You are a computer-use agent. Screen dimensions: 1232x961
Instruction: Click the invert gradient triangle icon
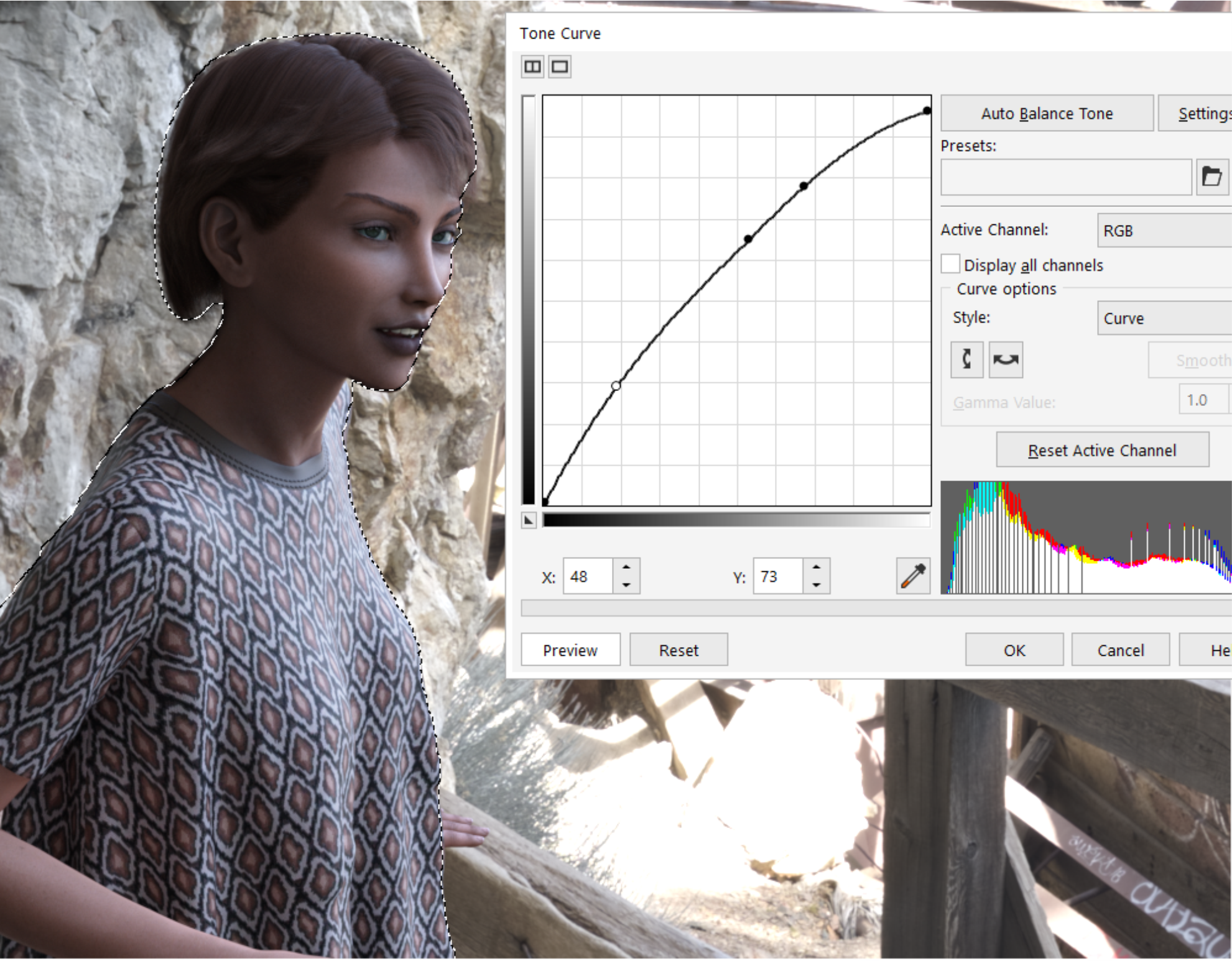tap(529, 520)
